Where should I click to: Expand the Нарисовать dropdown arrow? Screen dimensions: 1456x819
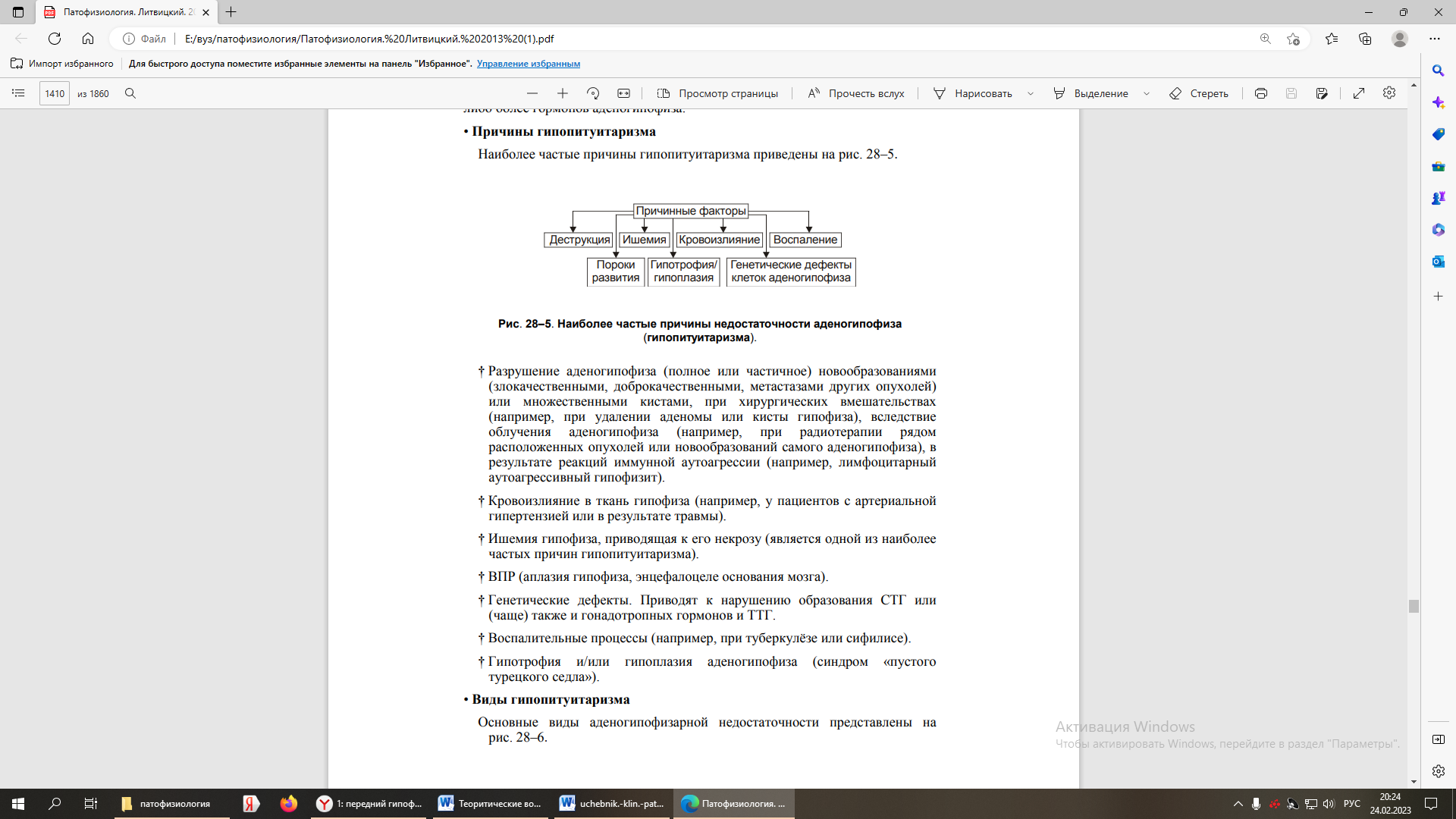tap(1031, 93)
